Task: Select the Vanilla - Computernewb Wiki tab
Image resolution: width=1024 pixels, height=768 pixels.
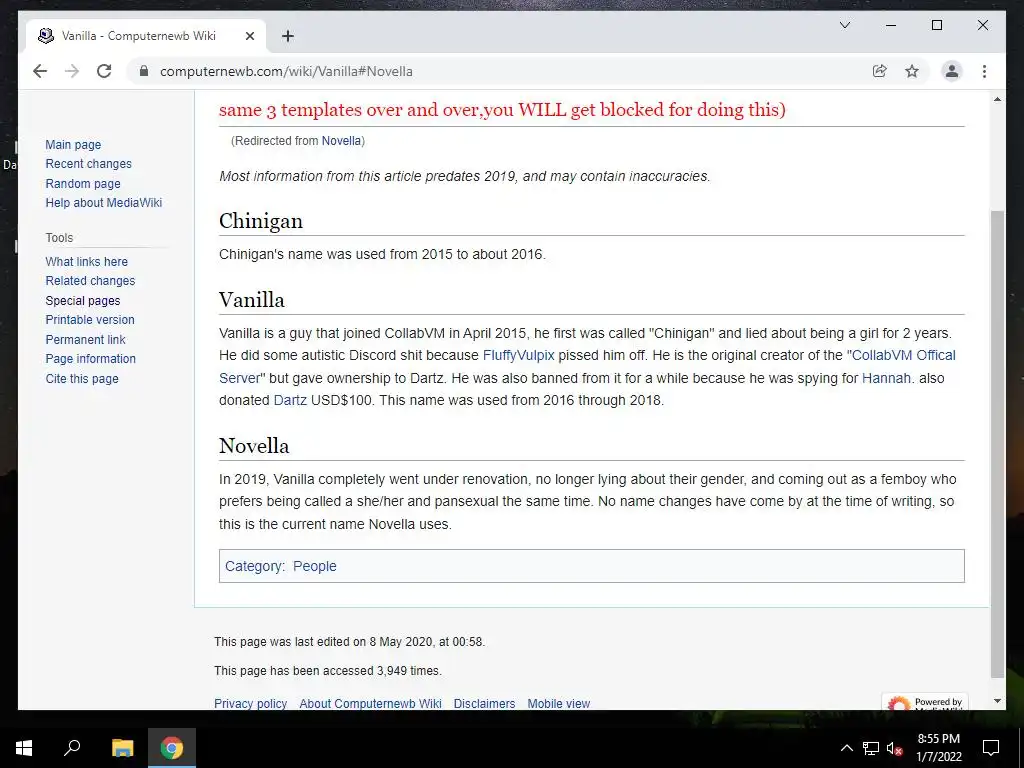Action: click(146, 36)
